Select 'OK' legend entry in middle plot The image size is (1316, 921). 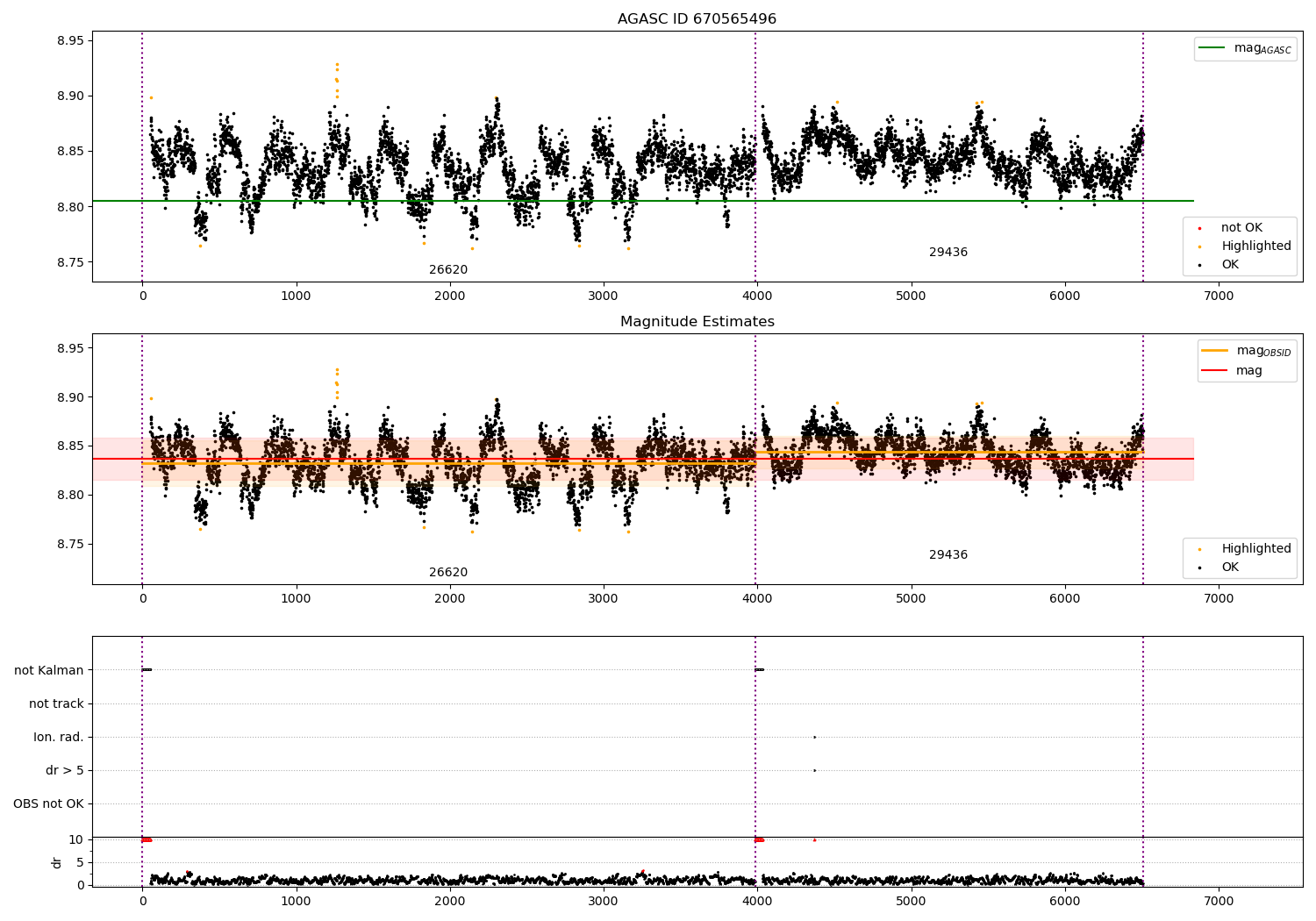(1230, 567)
